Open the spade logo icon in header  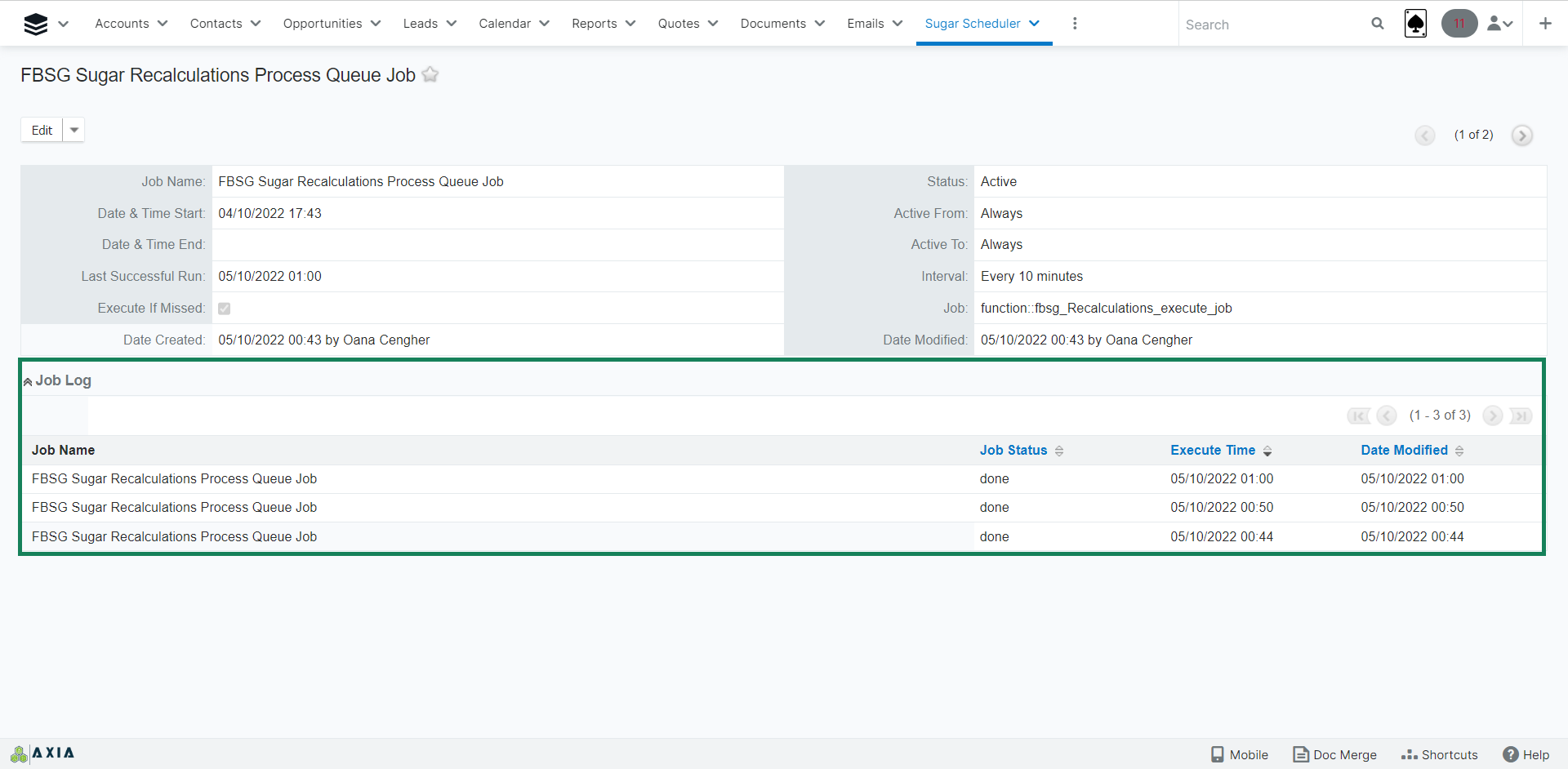[1416, 24]
